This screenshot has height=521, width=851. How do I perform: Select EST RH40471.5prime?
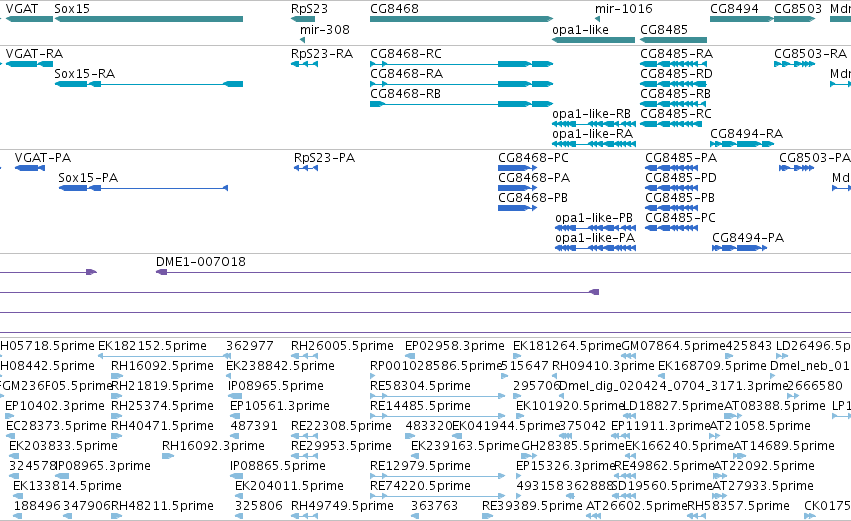coord(162,427)
